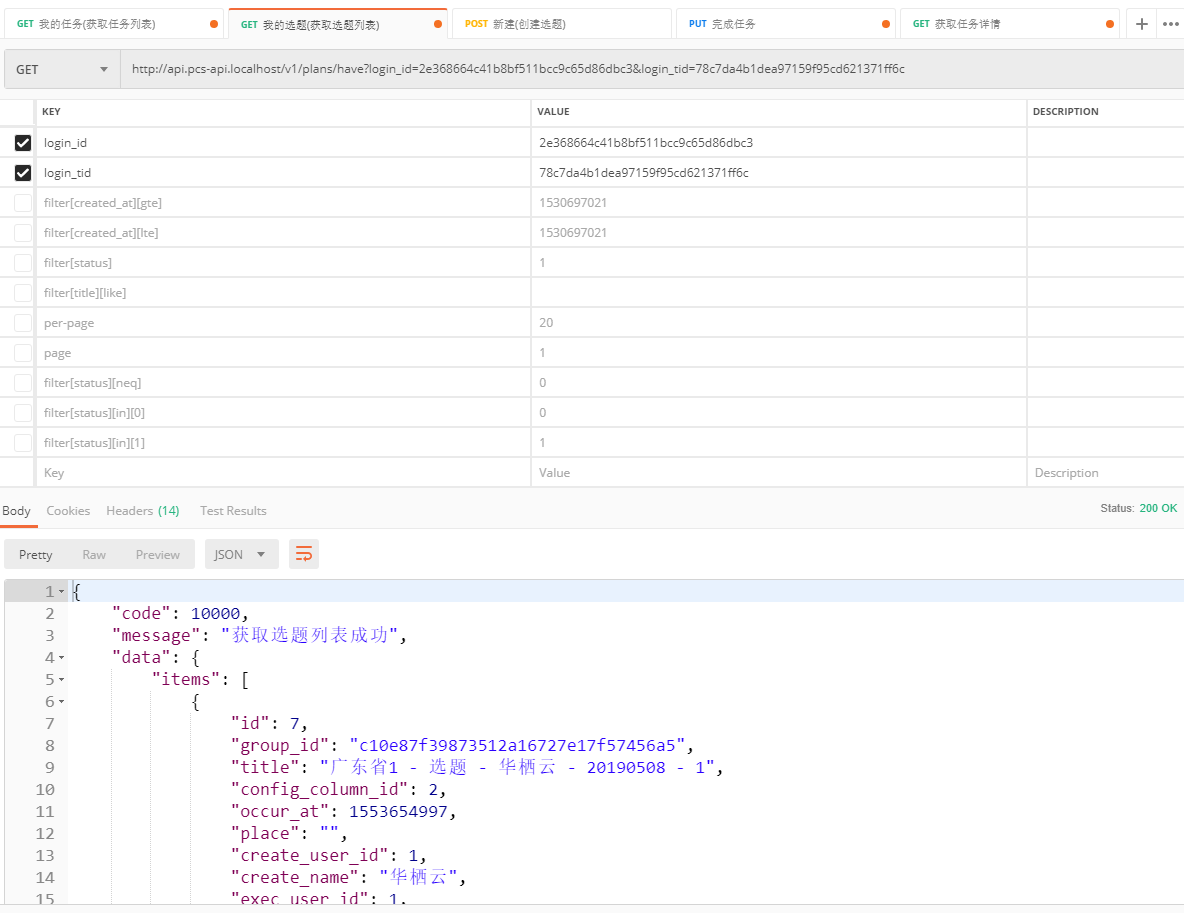This screenshot has width=1184, height=913.
Task: Click the orange unsaved dot on 获取任务详情 tab
Action: tap(1110, 24)
